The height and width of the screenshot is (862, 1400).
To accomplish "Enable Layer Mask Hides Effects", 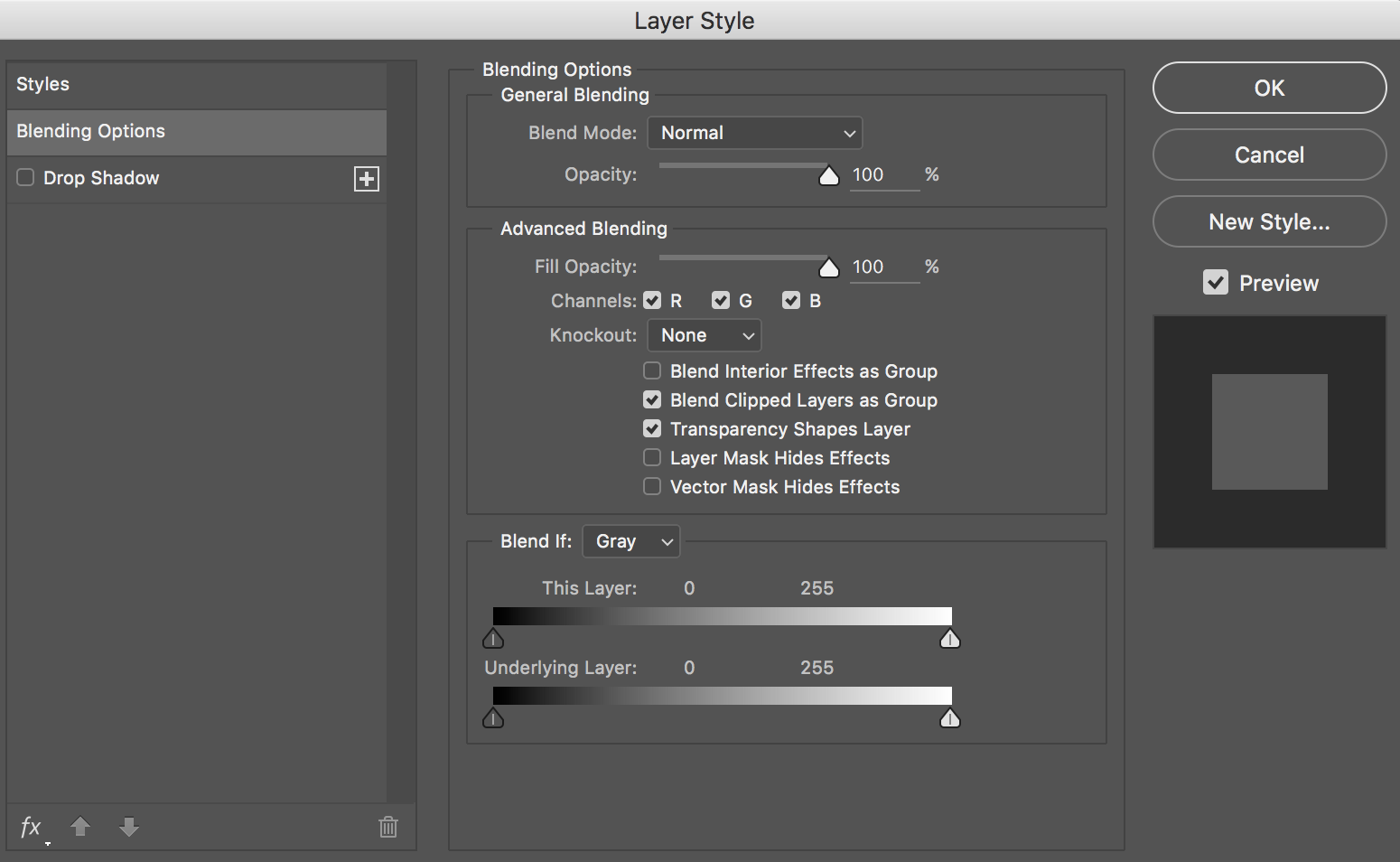I will coord(652,457).
